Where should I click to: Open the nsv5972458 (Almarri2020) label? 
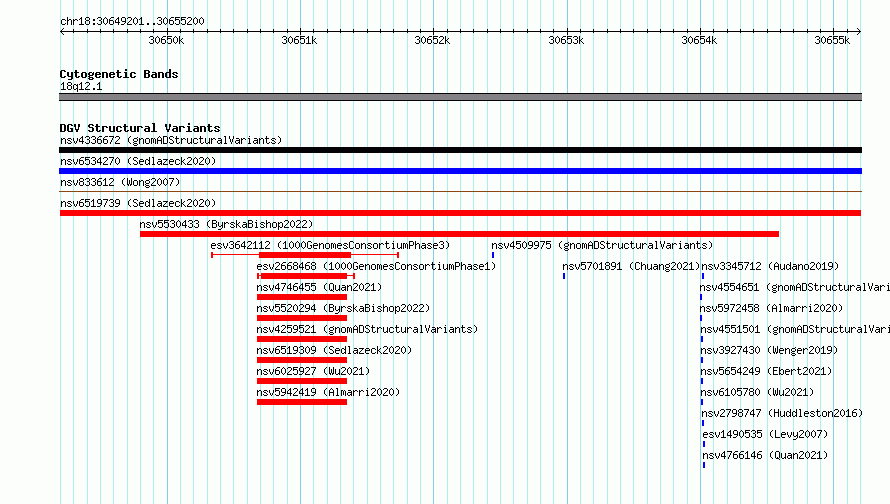[771, 308]
